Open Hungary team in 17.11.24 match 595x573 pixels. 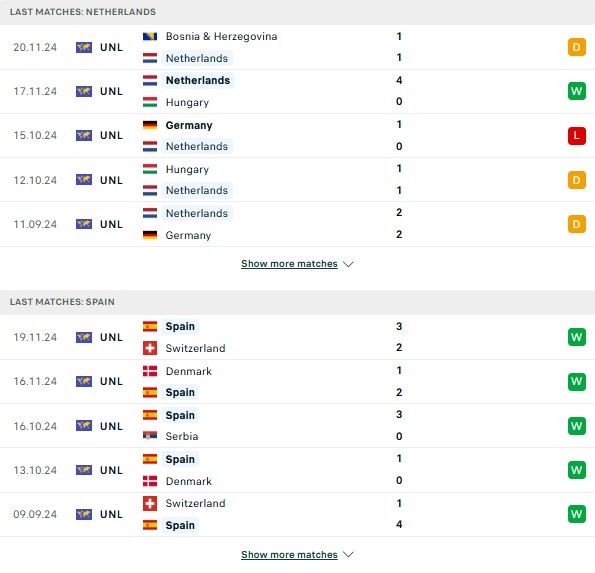[187, 102]
